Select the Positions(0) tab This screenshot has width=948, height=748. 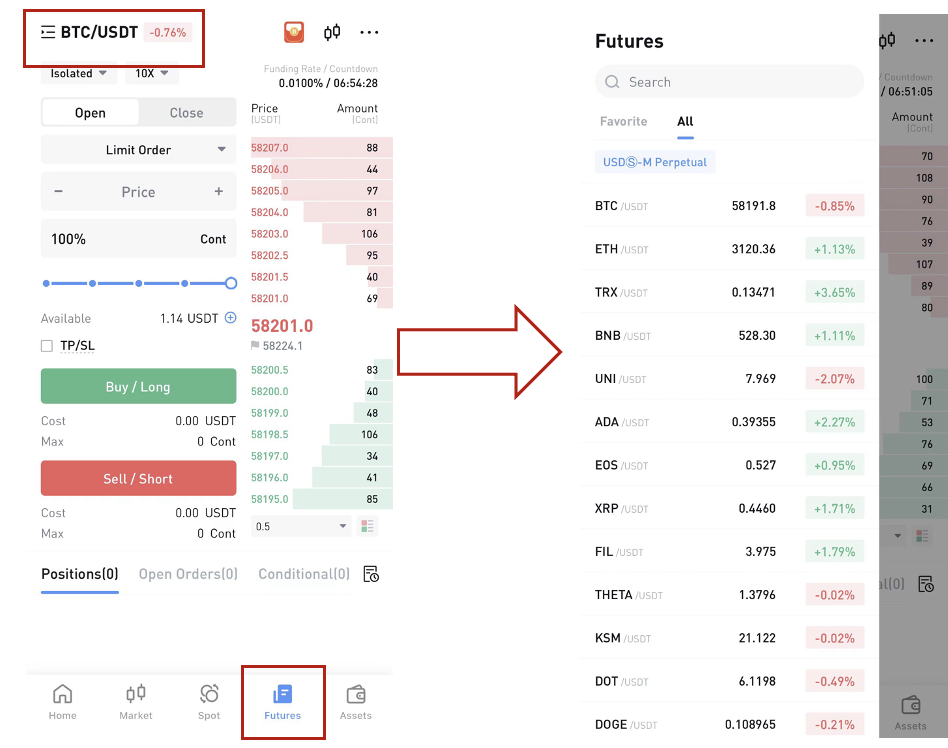coord(80,574)
